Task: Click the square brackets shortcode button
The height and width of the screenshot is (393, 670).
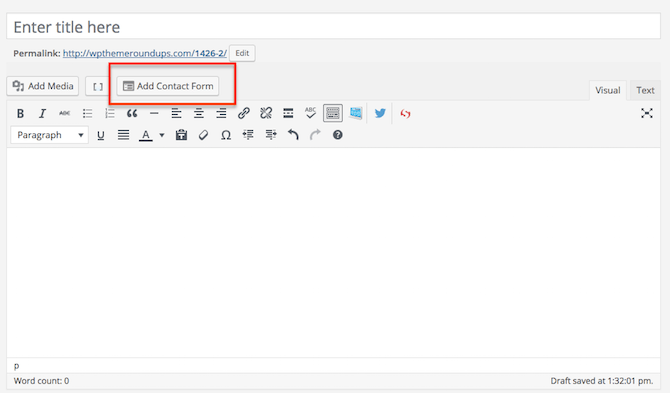Action: tap(98, 87)
